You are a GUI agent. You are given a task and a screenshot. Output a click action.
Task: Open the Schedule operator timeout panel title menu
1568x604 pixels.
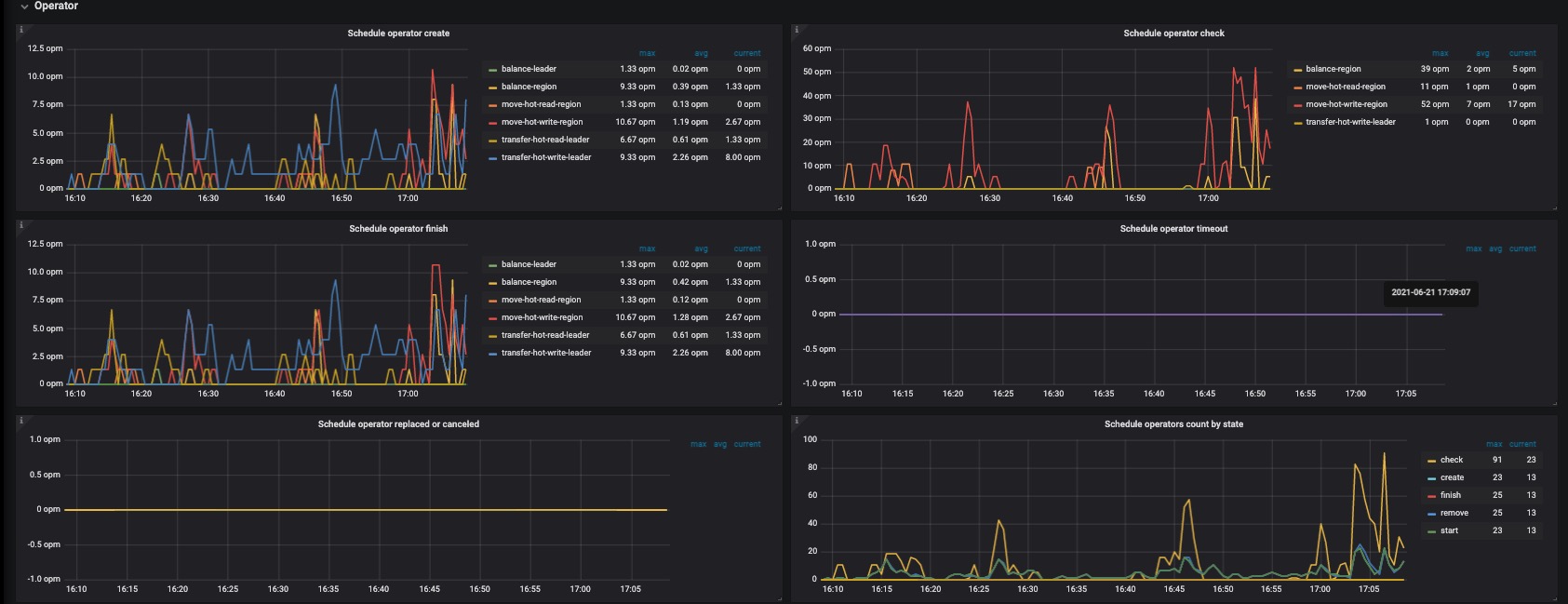[1173, 229]
